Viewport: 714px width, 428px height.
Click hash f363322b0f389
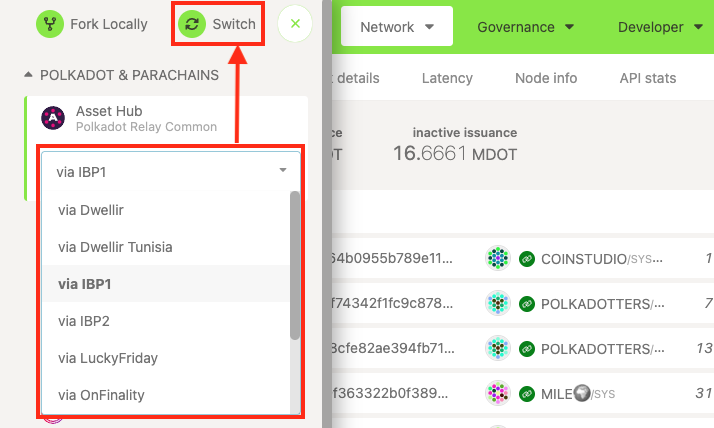391,392
